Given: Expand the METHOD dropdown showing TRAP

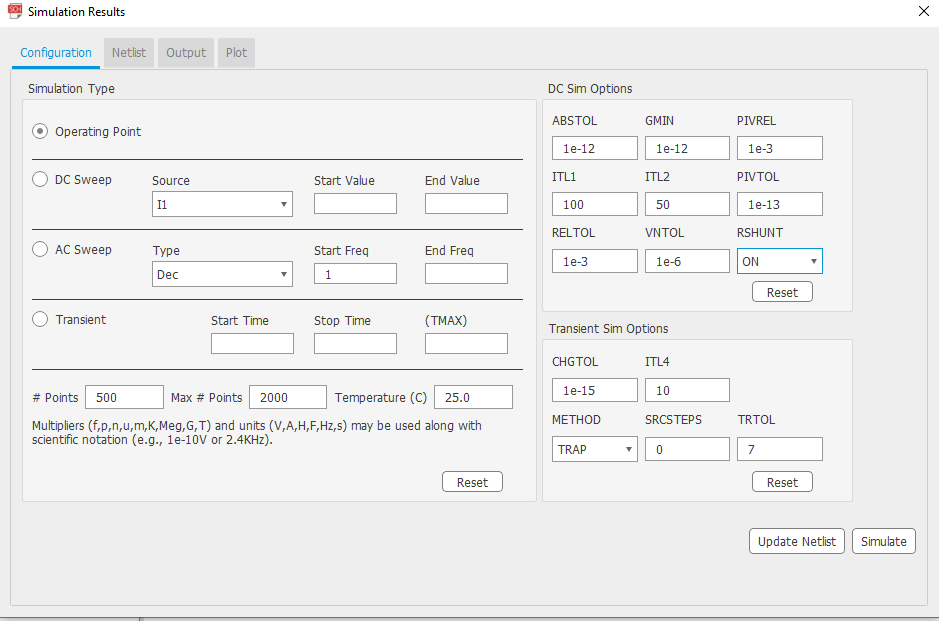Looking at the screenshot, I should [x=594, y=449].
